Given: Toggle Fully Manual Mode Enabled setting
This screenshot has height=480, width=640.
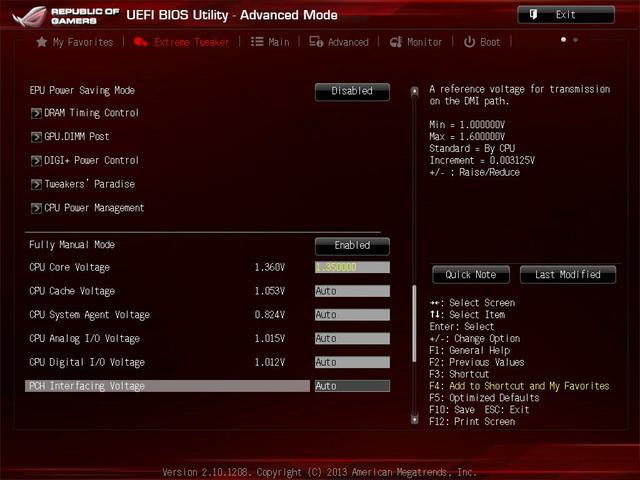Looking at the screenshot, I should pyautogui.click(x=352, y=245).
